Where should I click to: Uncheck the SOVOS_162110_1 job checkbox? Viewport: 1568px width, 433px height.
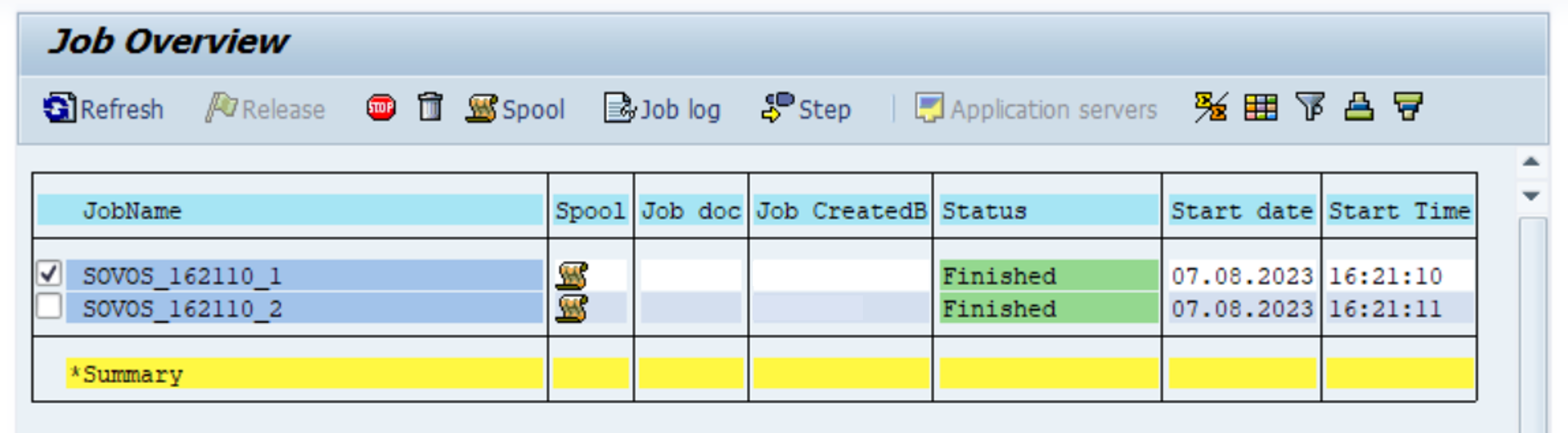click(x=49, y=274)
